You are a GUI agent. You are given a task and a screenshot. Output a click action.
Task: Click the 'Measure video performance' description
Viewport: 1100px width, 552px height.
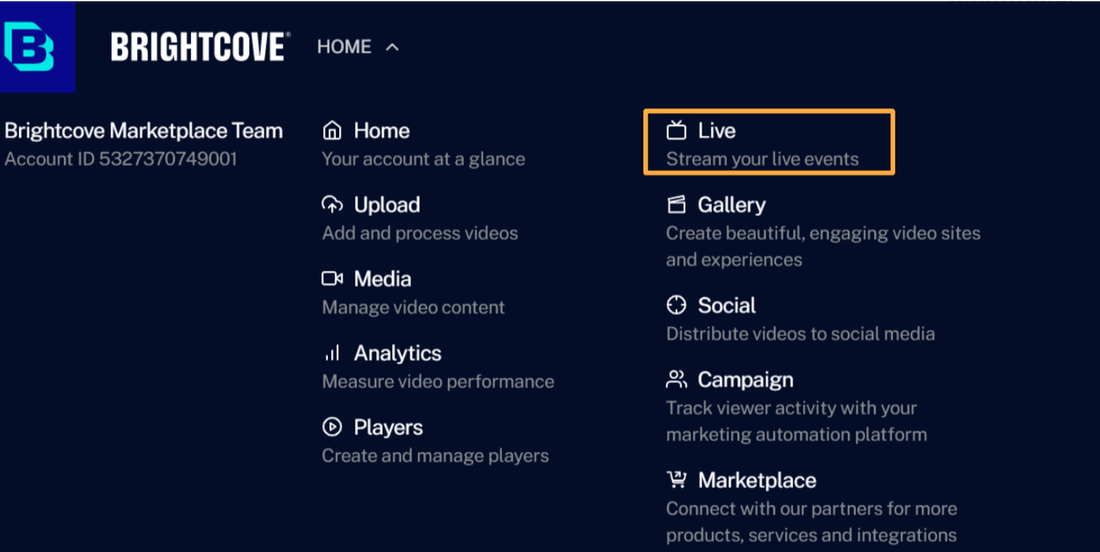coord(438,381)
